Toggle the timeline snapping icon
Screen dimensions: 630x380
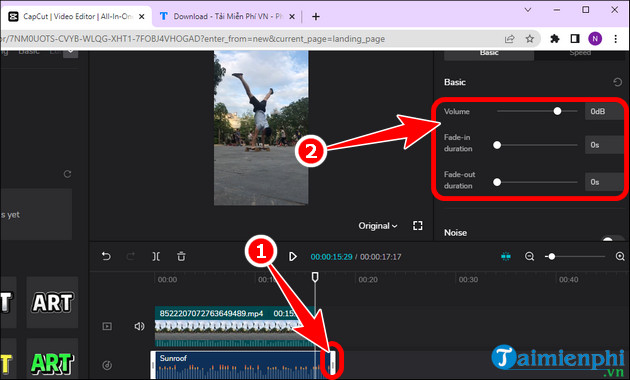point(506,256)
